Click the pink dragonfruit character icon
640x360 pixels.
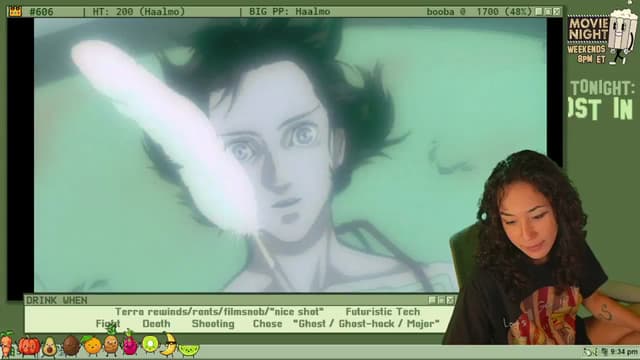130,343
